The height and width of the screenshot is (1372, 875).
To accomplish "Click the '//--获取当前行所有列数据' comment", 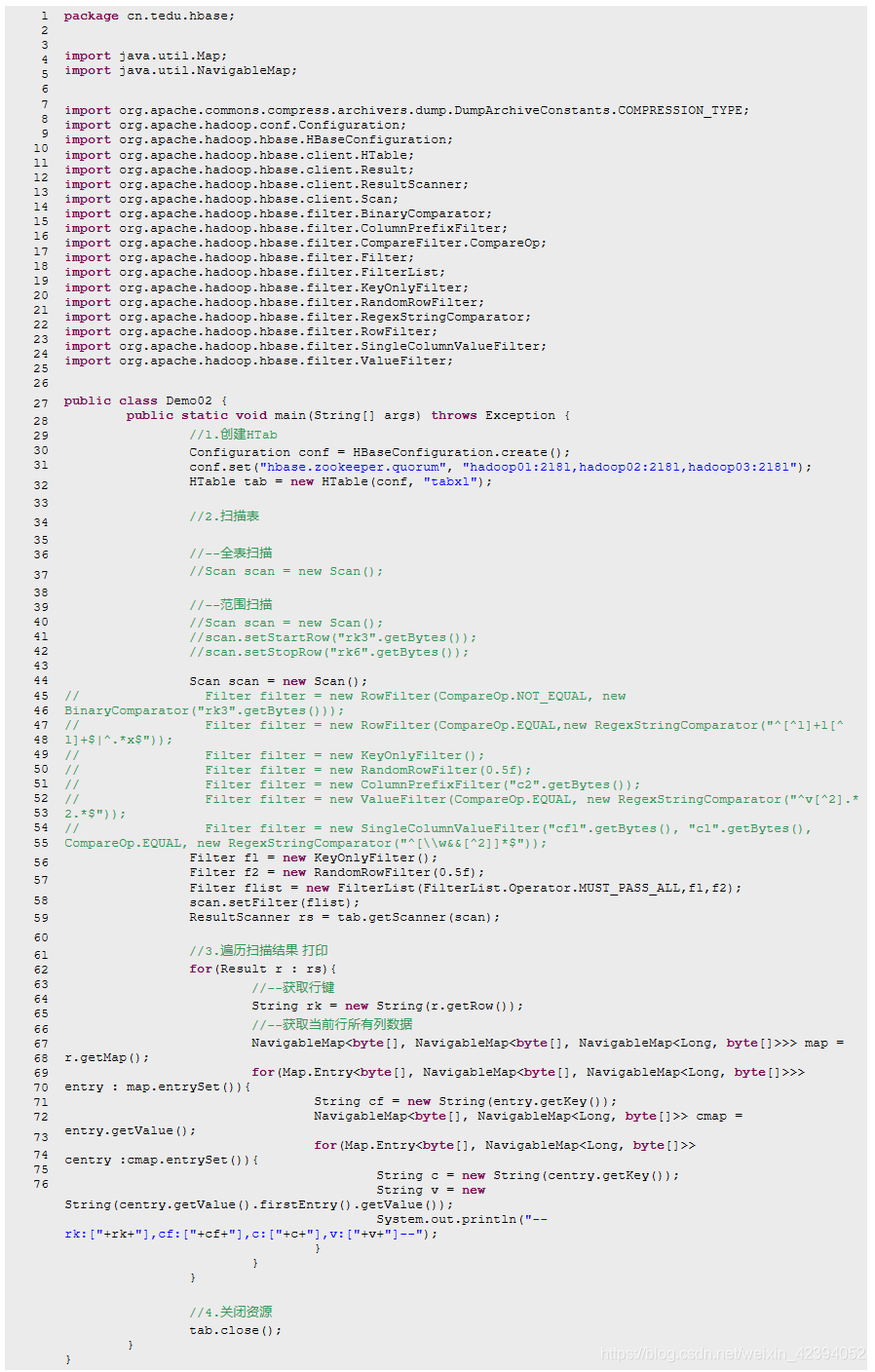I will tap(332, 1024).
